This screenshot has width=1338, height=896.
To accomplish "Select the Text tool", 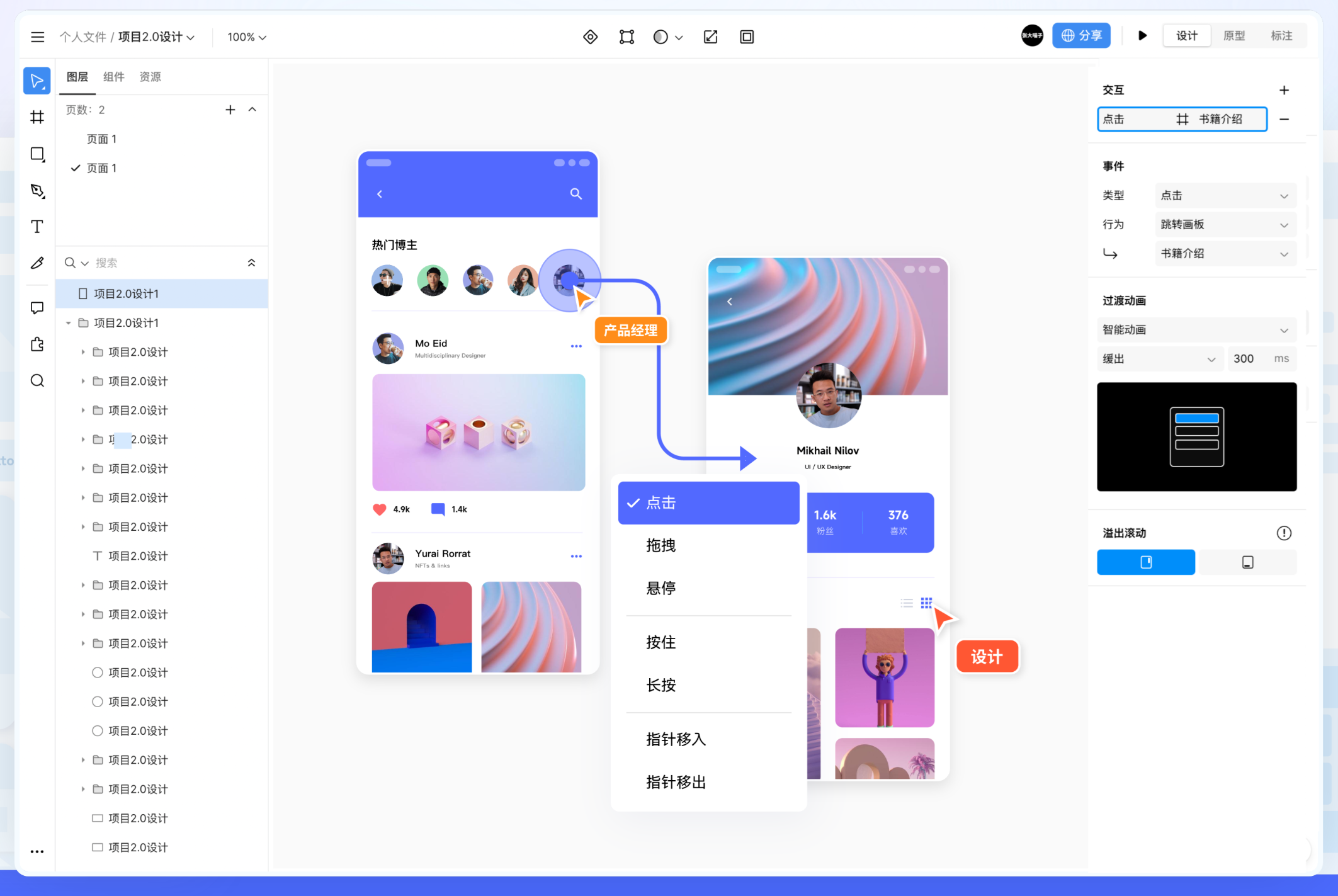I will coord(37,227).
